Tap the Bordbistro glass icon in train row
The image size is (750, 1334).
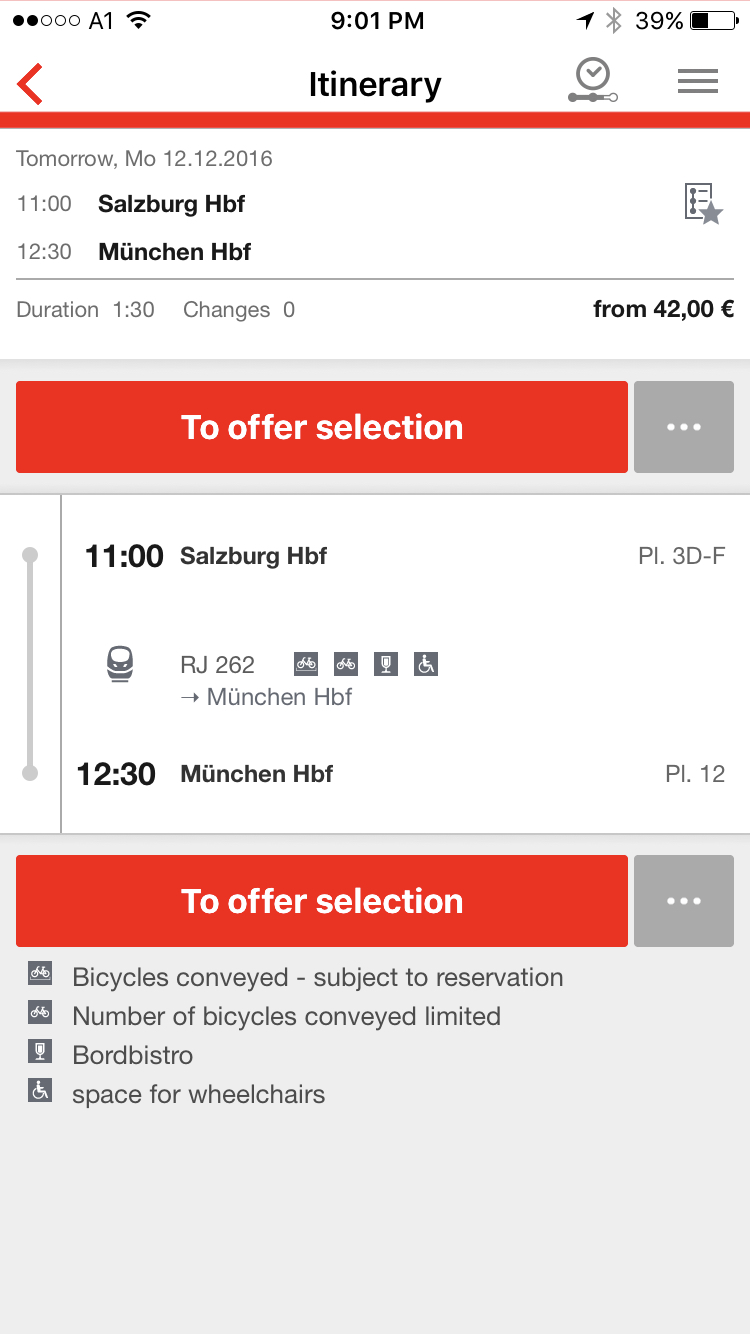point(386,663)
